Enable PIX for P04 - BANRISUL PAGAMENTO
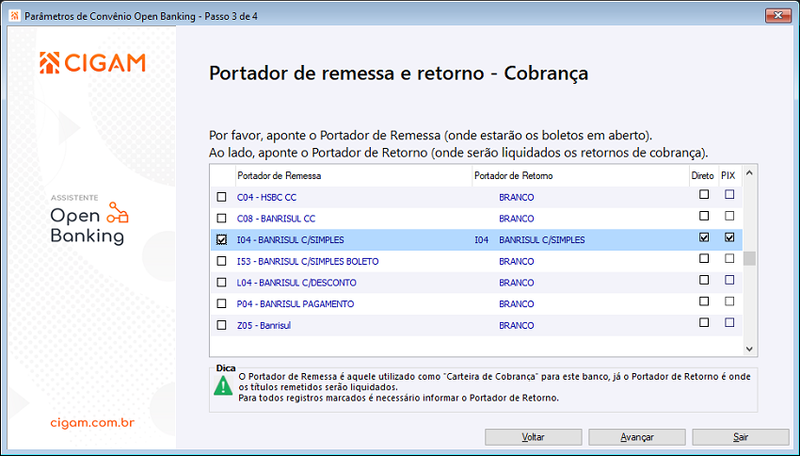Viewport: 800px width, 456px height. [x=730, y=301]
